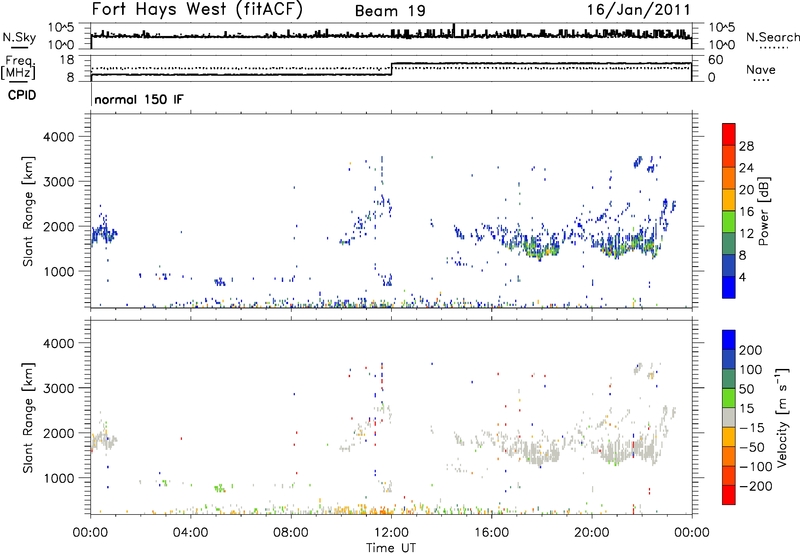This screenshot has height=554, width=800.
Task: Click the left '10^5' N.Sky axis tick
Action: pos(61,28)
